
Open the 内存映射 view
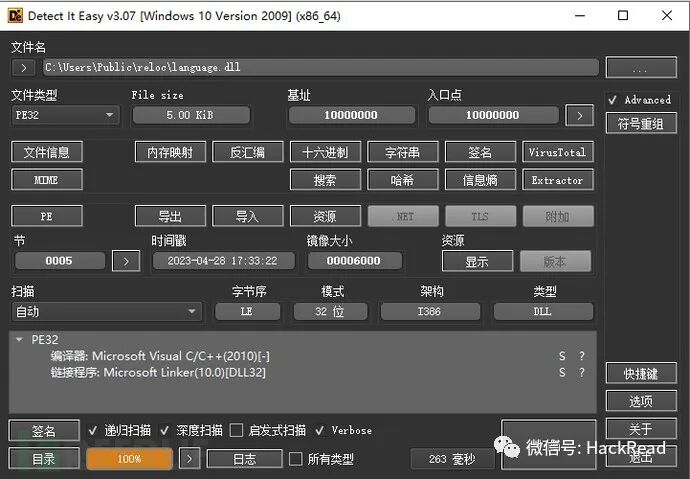pos(170,152)
